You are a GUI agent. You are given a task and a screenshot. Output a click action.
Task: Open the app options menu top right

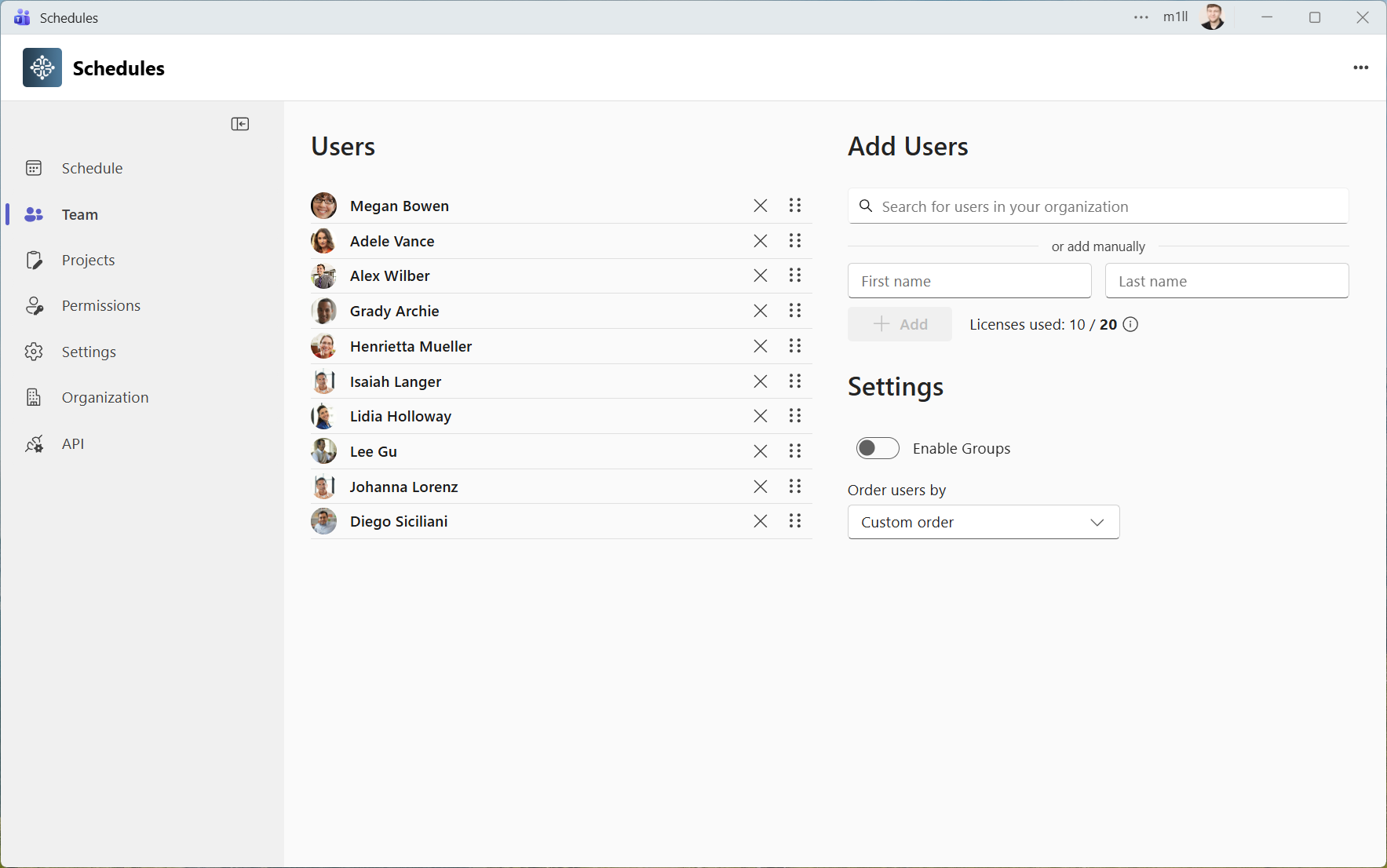click(1362, 67)
